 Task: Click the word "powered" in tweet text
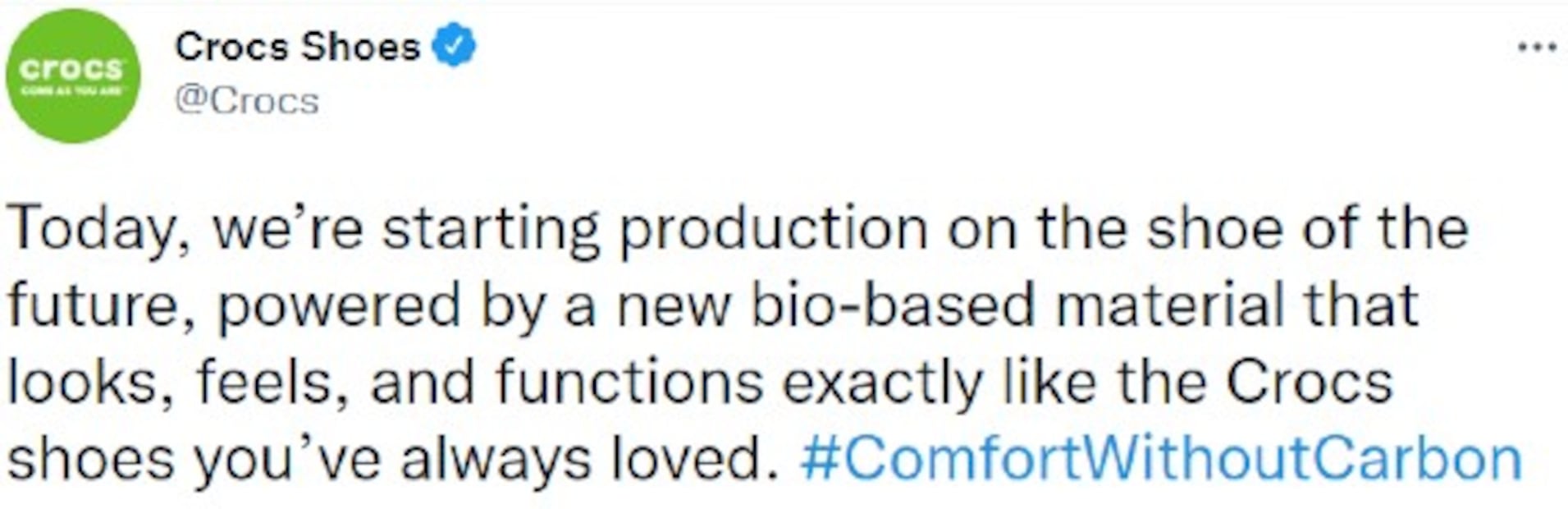339,305
